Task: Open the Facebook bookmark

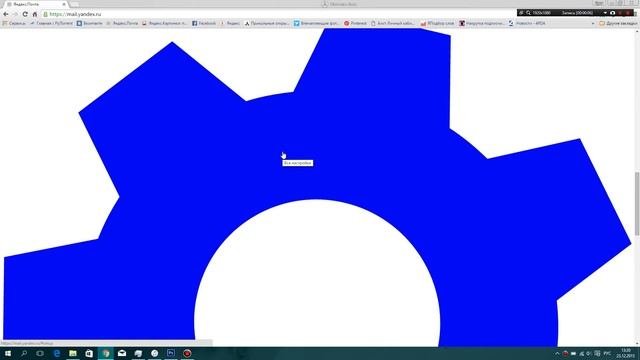Action: [x=204, y=24]
